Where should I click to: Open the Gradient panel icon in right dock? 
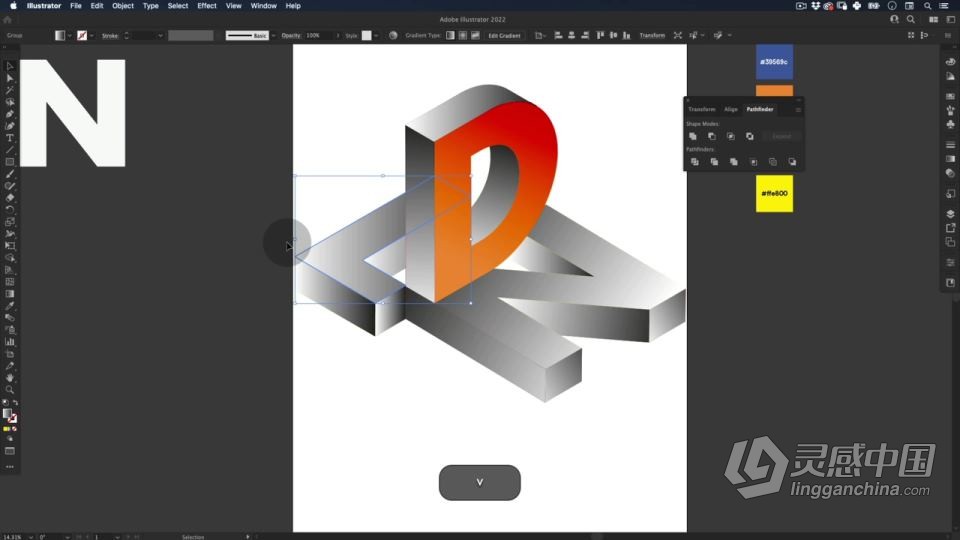click(x=950, y=159)
